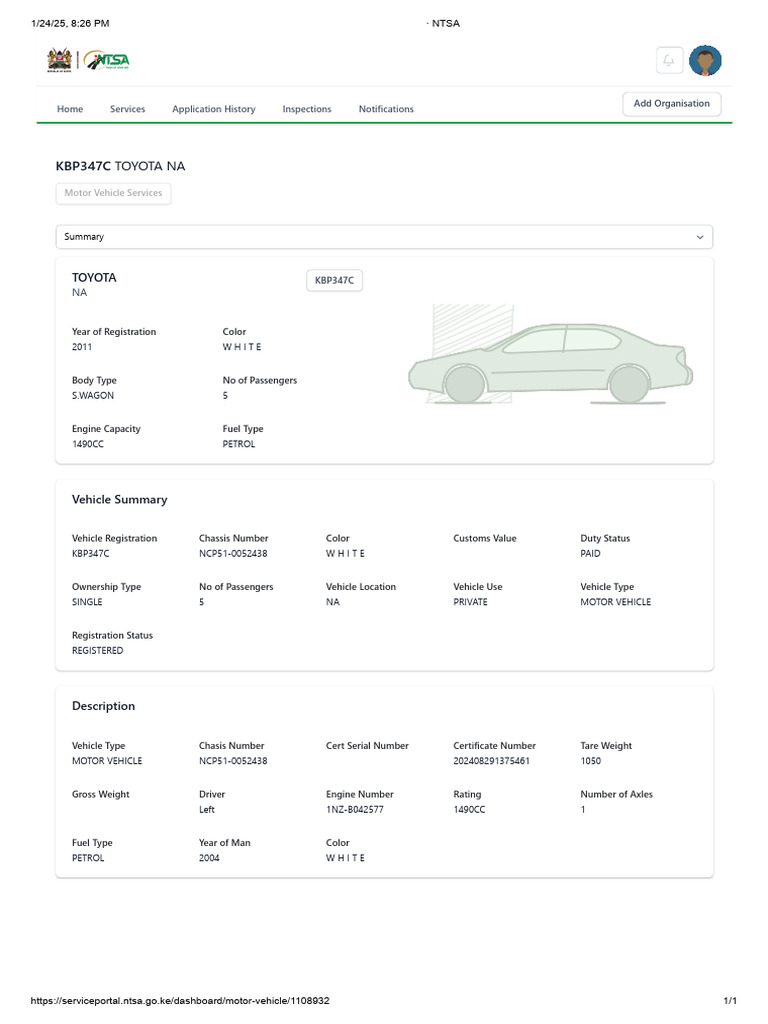Open the notifications bell icon
This screenshot has height=1024, width=768.
click(x=668, y=61)
